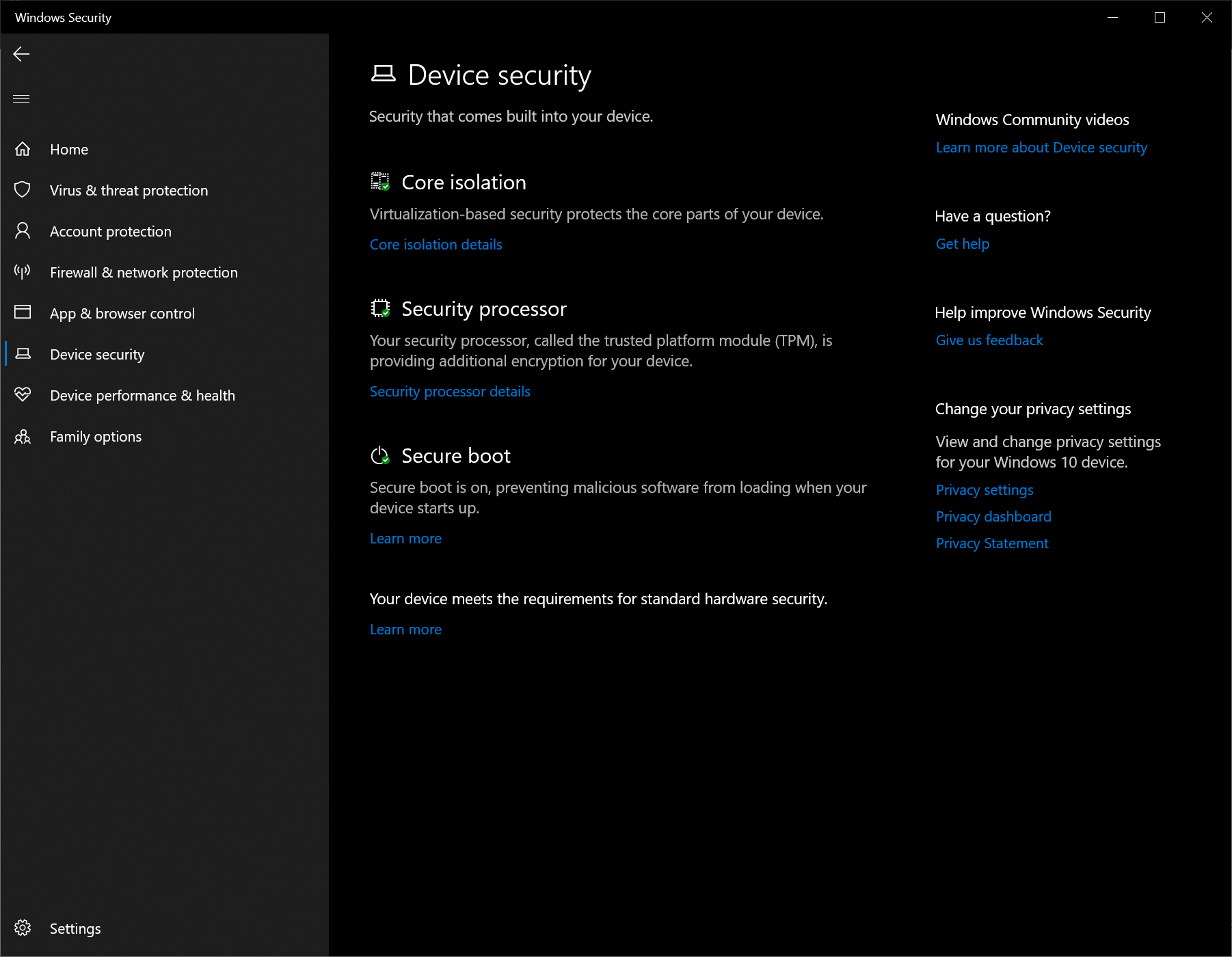Viewport: 1232px width, 957px height.
Task: Click 'Help improve Windows Security' heading
Action: (1043, 312)
